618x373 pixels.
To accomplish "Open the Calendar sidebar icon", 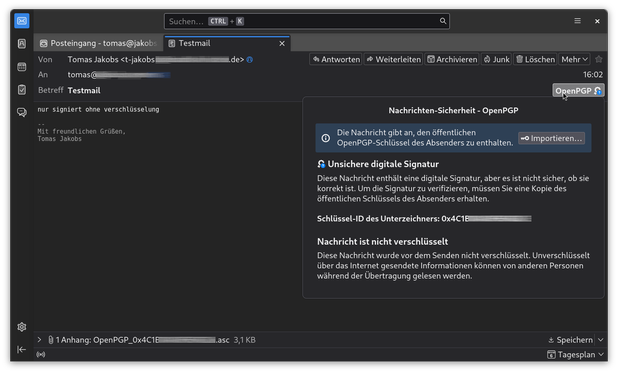I will 22,67.
